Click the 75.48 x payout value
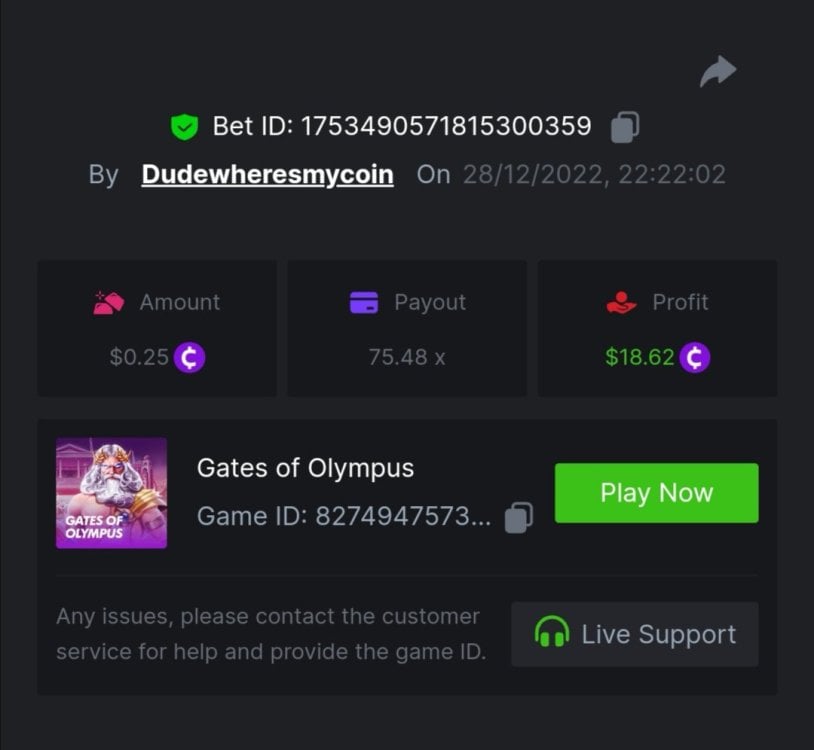814x750 pixels. pos(407,357)
